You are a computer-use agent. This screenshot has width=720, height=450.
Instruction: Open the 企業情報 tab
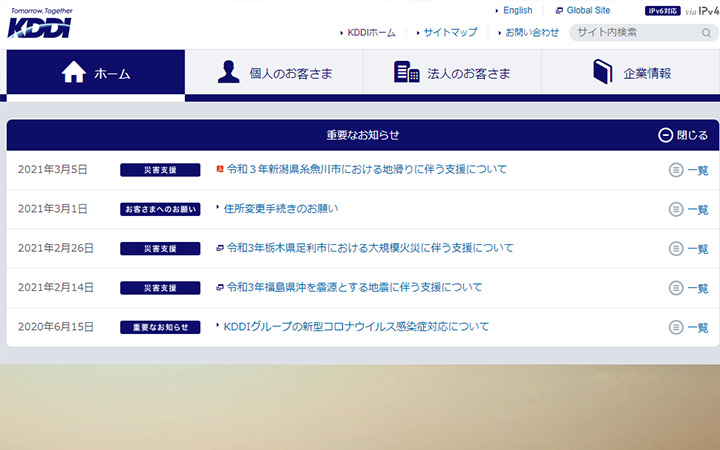[630, 73]
